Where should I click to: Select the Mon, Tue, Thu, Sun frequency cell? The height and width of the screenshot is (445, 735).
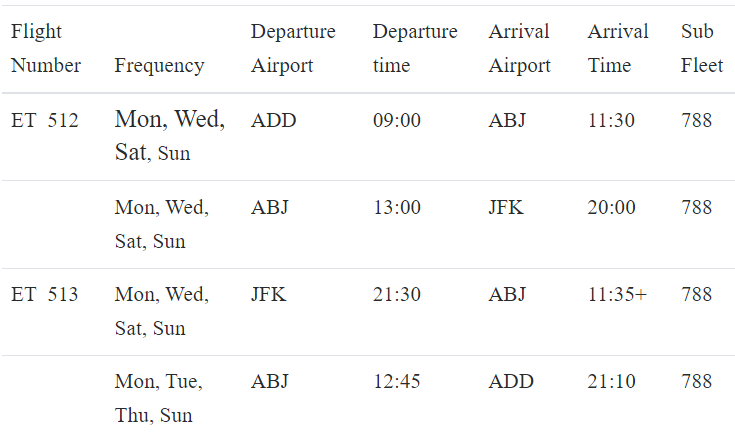click(158, 398)
